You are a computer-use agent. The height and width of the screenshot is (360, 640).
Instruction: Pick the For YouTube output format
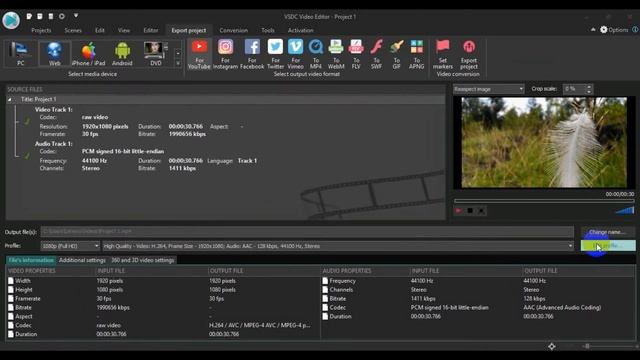(x=199, y=55)
